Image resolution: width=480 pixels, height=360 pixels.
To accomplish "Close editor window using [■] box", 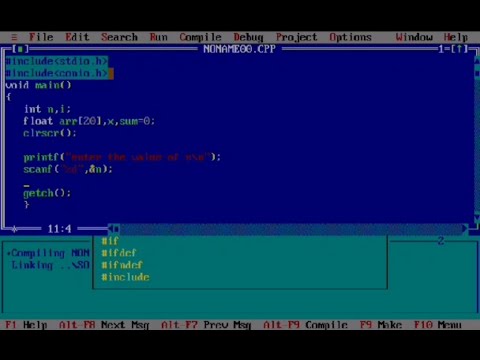I will pos(20,49).
